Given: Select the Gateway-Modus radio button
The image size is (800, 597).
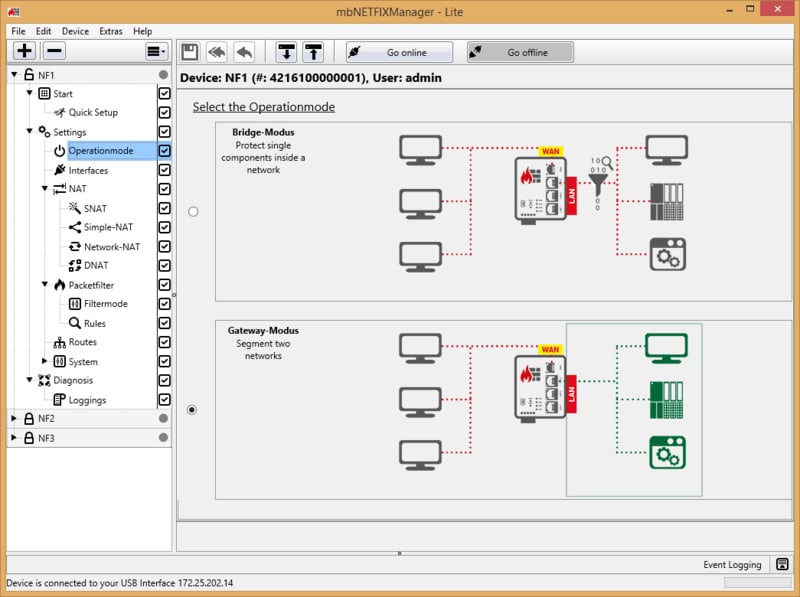Looking at the screenshot, I should click(x=193, y=409).
